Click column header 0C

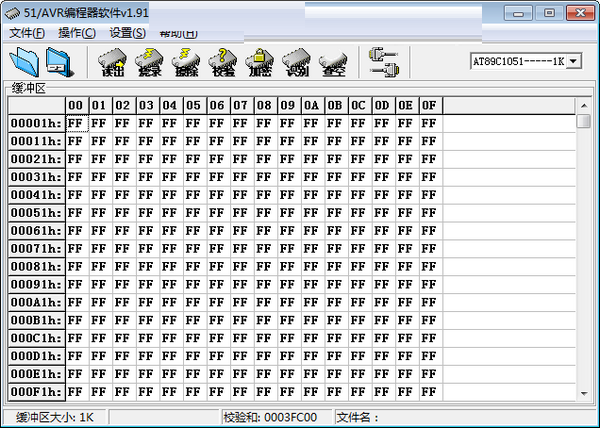coord(360,106)
